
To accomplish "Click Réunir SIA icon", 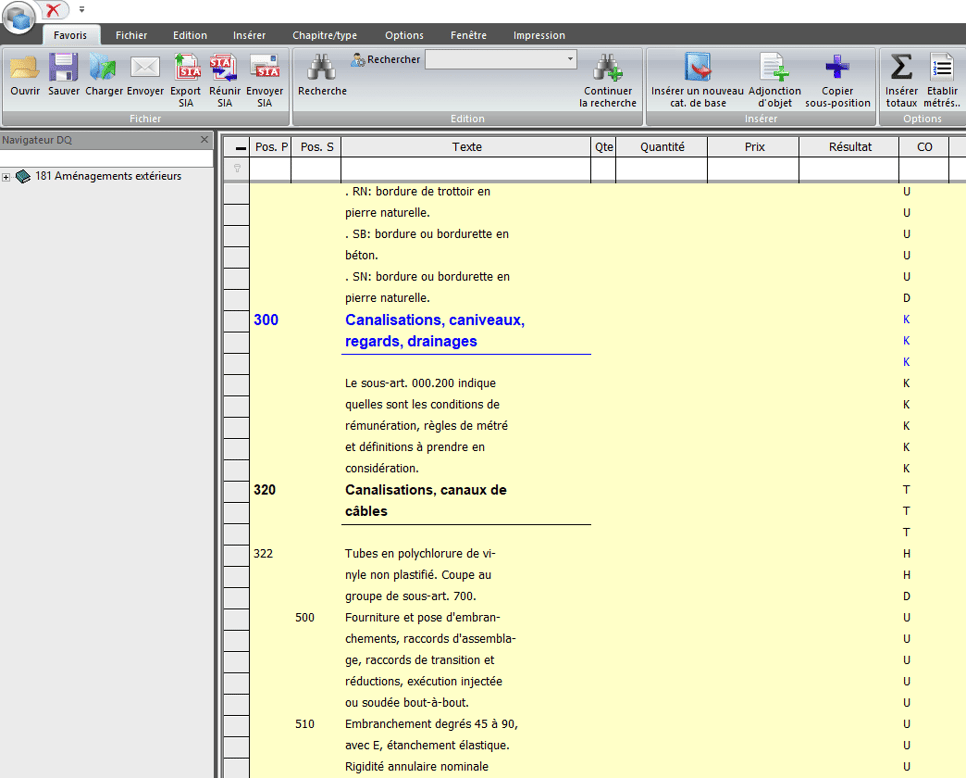I will coord(224,80).
